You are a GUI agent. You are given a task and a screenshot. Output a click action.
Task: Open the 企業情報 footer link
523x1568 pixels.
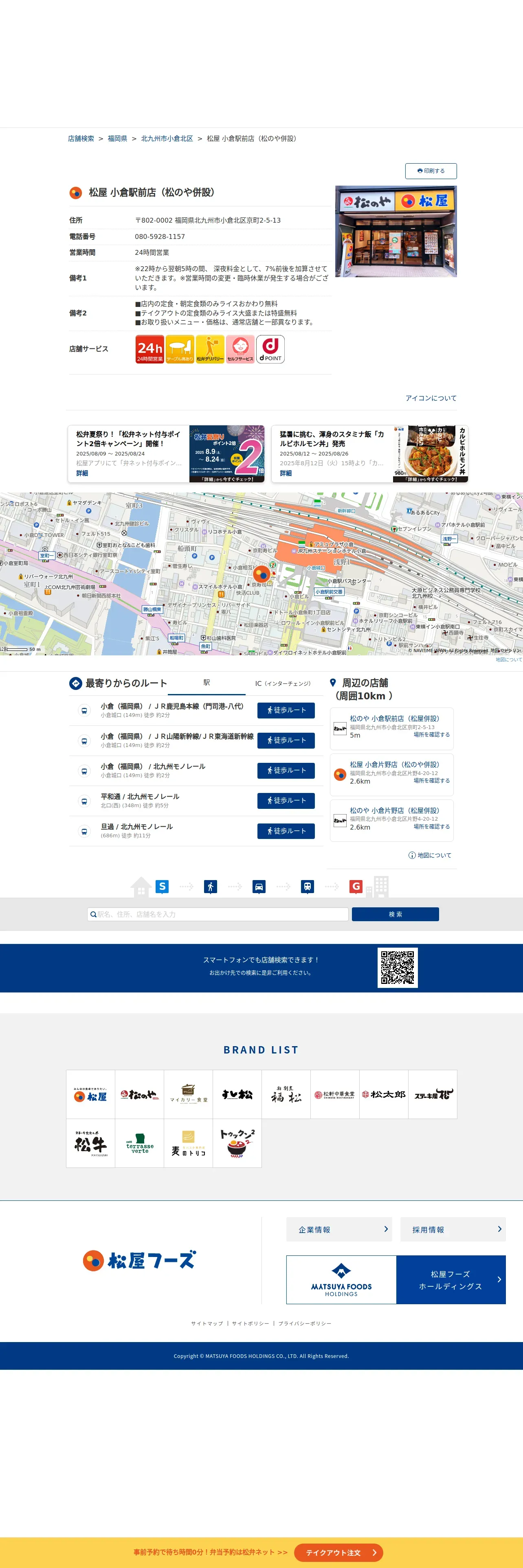[x=339, y=1230]
